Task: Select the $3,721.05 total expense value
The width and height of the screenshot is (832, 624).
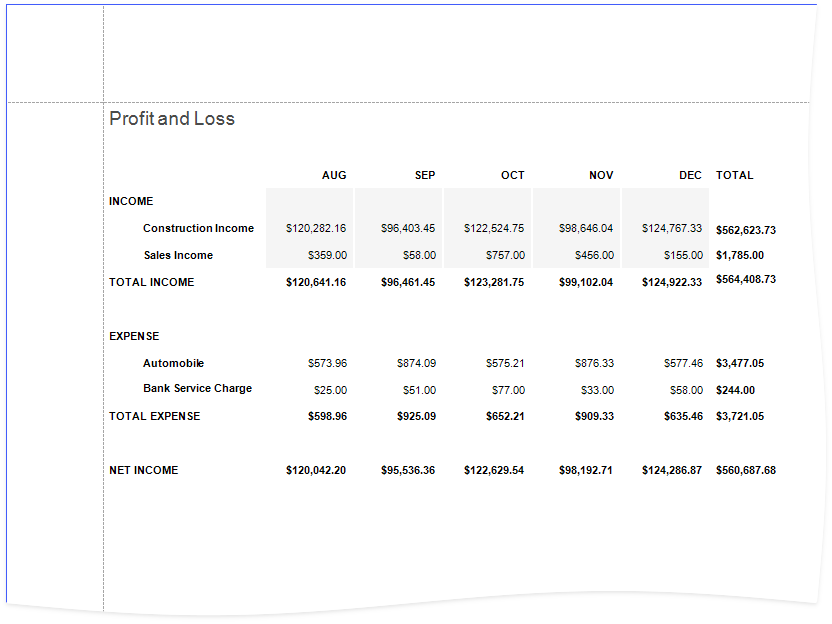Action: 740,416
